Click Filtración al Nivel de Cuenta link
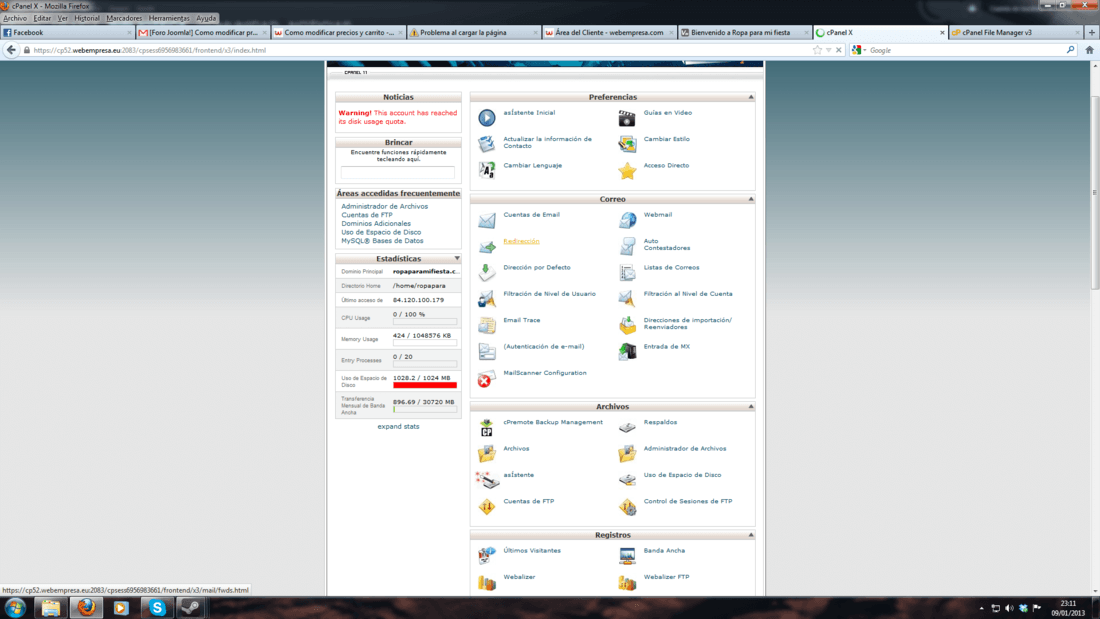This screenshot has height=619, width=1100. tap(688, 294)
